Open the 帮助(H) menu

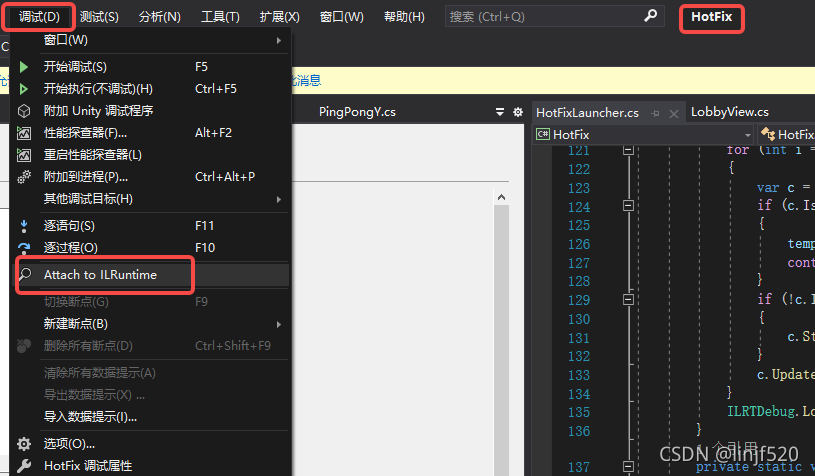(x=404, y=17)
